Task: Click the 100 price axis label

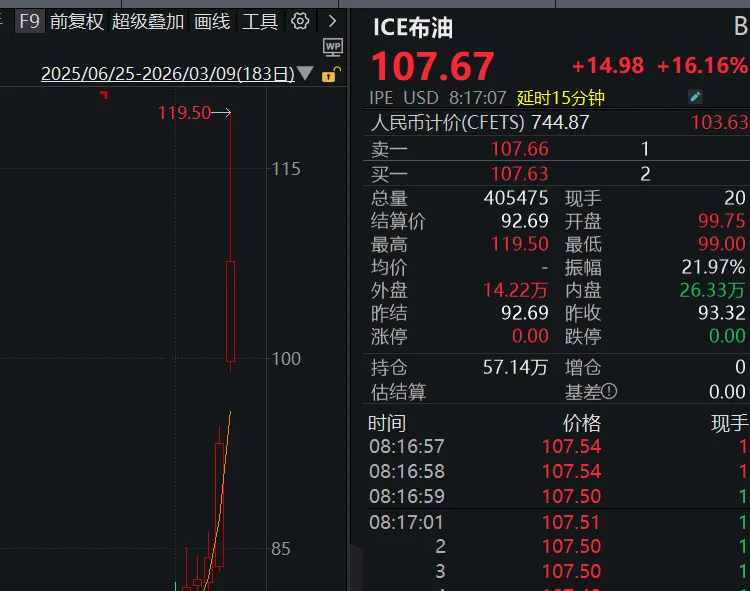Action: 286,359
